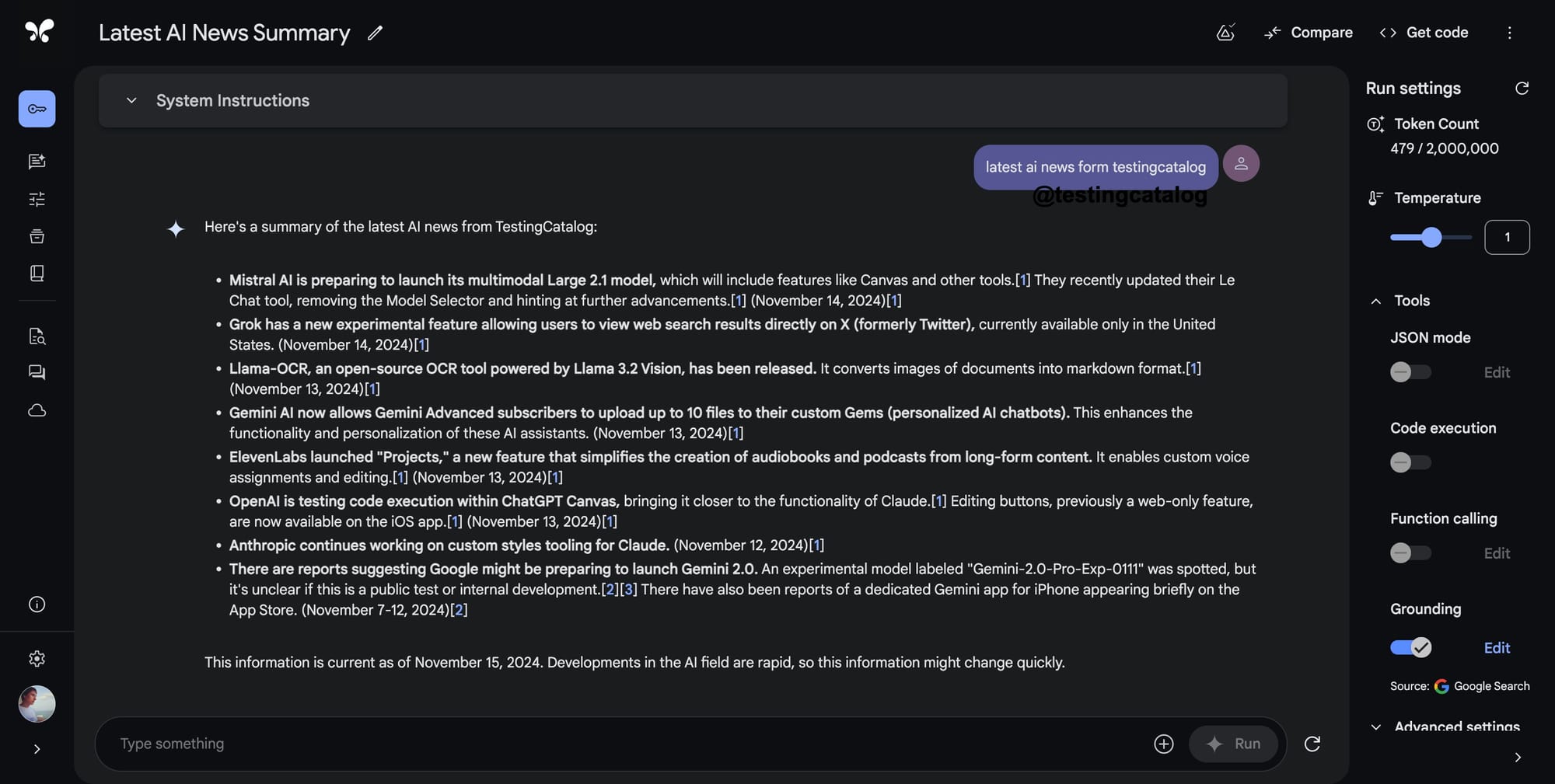
Task: Enable the Code execution toggle
Action: tap(1410, 462)
